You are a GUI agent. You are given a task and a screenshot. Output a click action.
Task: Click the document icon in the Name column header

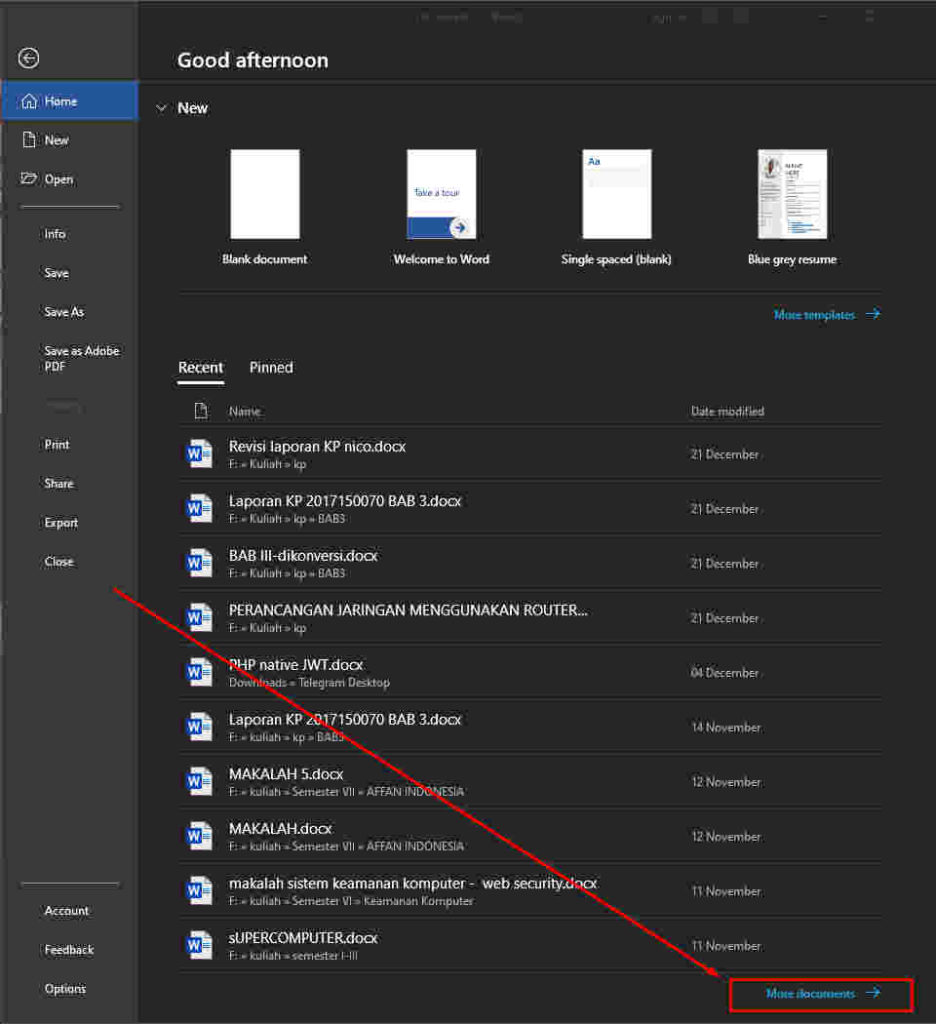pyautogui.click(x=201, y=411)
